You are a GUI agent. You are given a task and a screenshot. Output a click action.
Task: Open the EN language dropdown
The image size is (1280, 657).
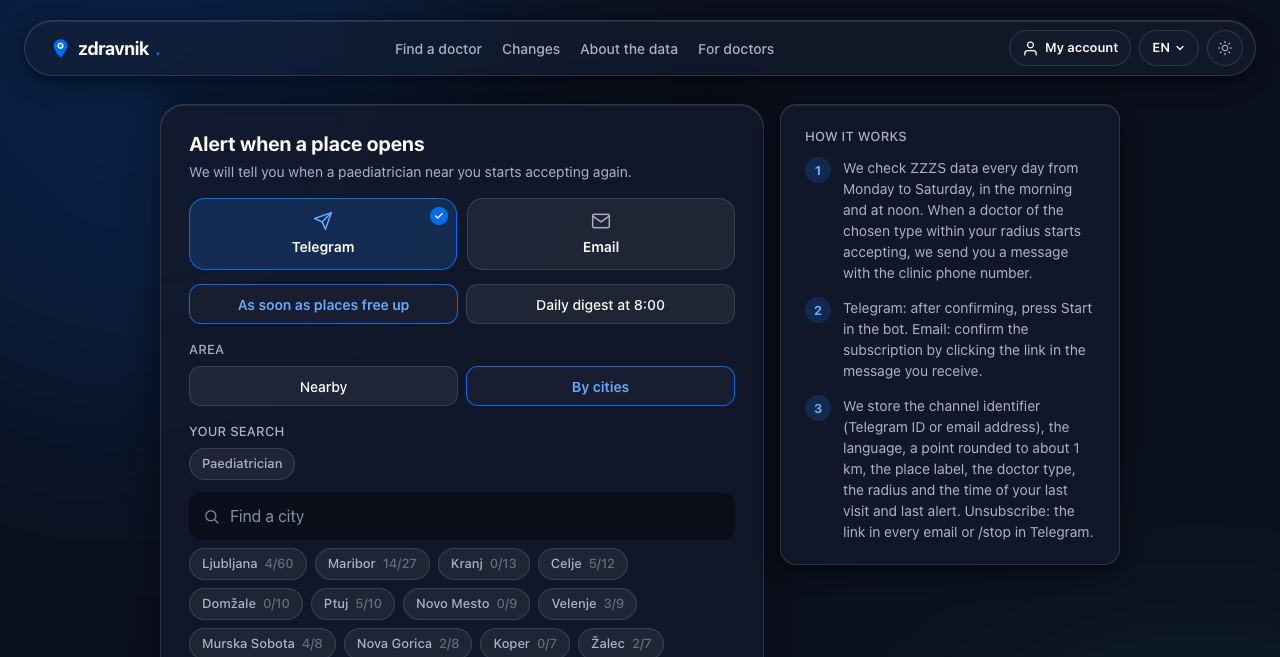[1169, 48]
